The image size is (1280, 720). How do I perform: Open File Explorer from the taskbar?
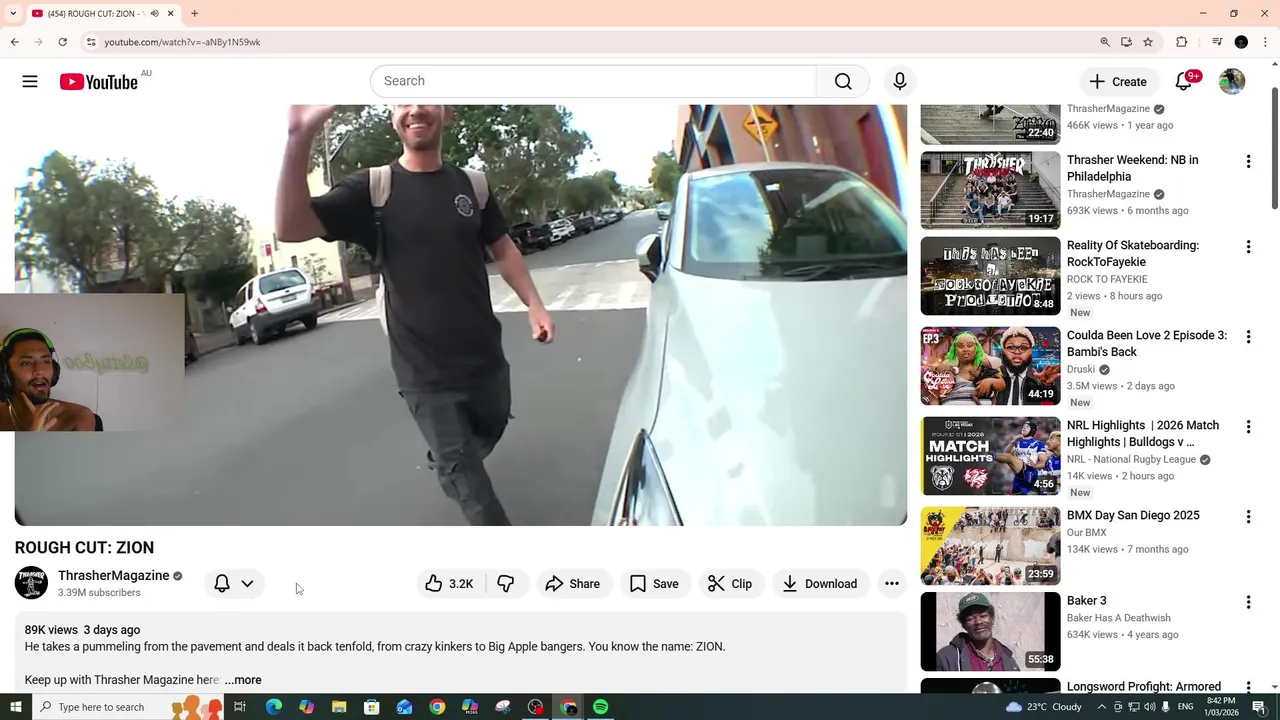339,707
